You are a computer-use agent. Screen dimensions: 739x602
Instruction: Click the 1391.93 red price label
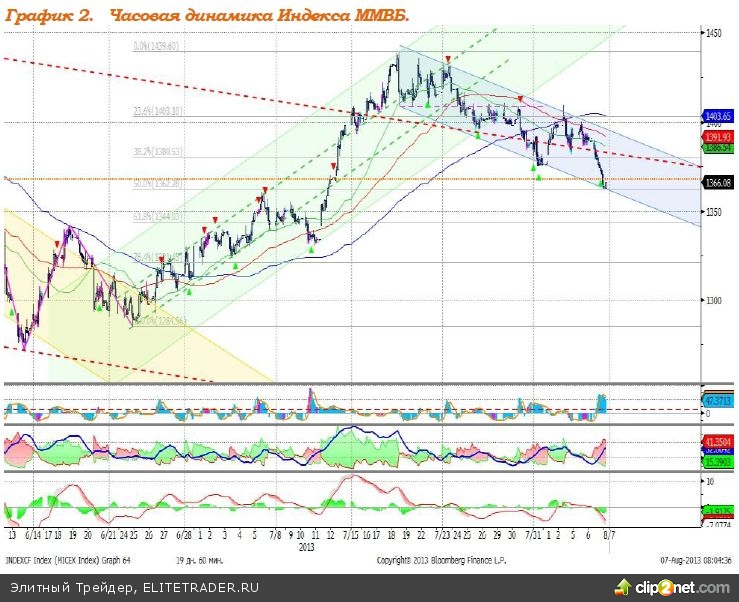[719, 136]
